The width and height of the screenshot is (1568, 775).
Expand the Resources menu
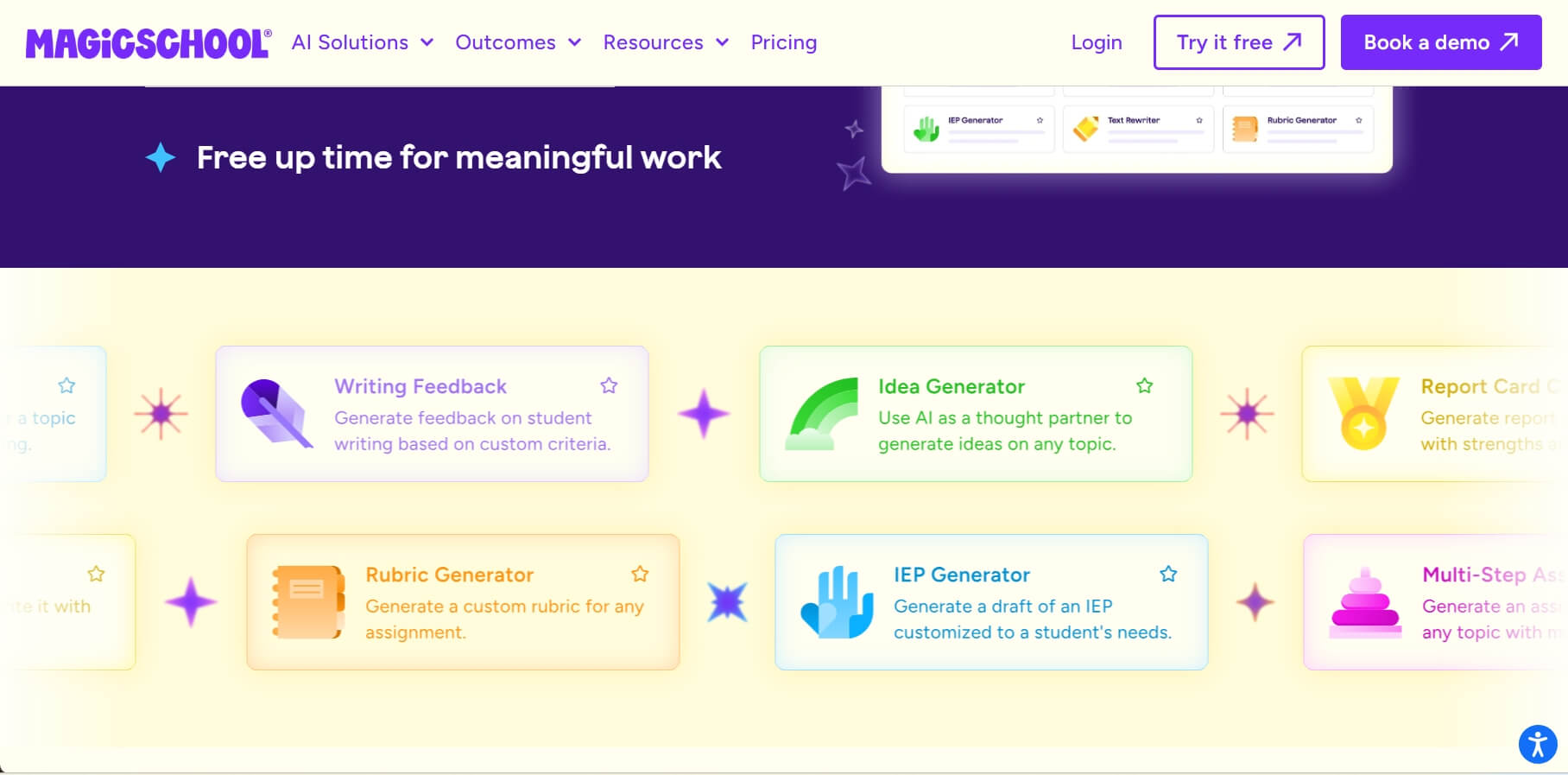666,42
